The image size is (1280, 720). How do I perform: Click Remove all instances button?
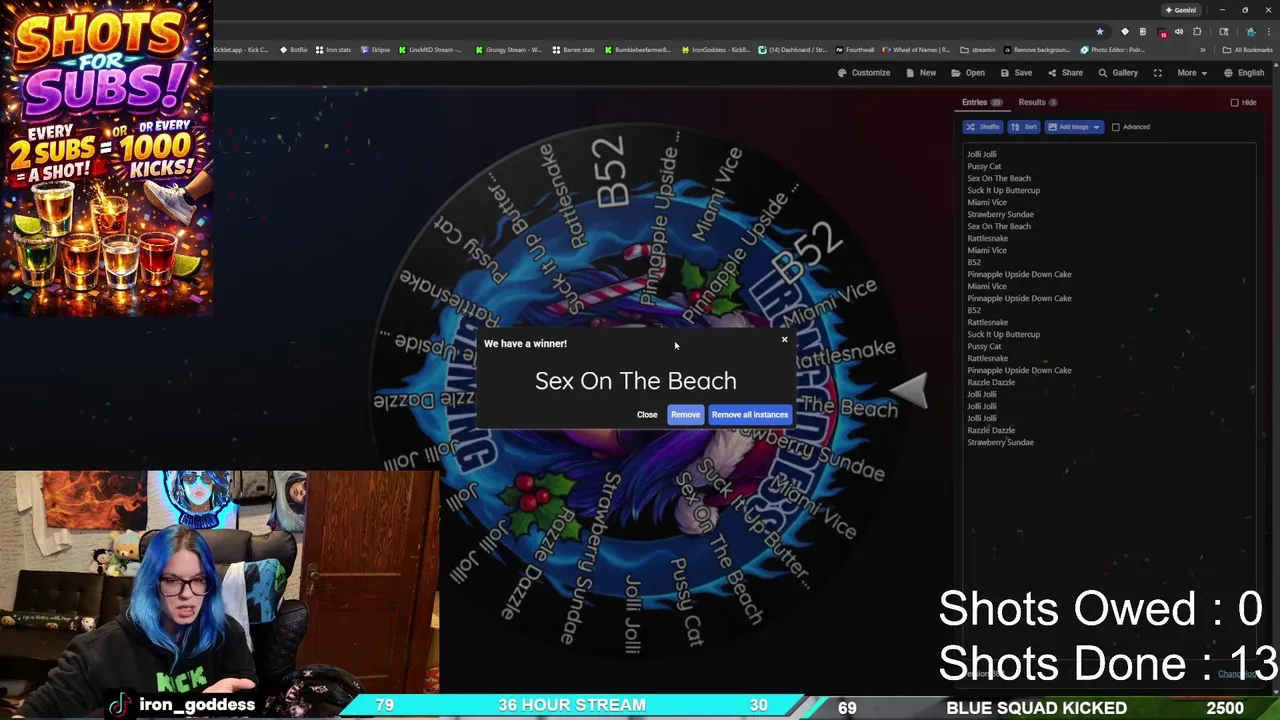click(x=750, y=415)
